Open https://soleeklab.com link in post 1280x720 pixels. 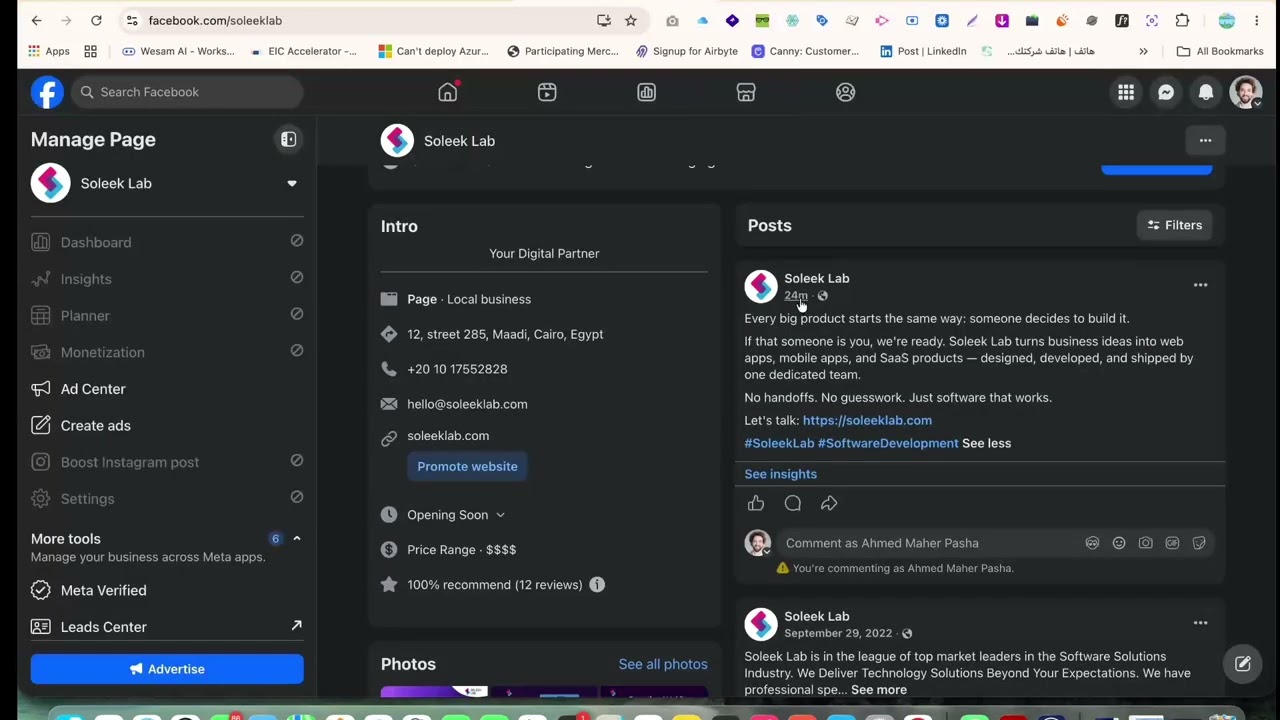(x=867, y=420)
